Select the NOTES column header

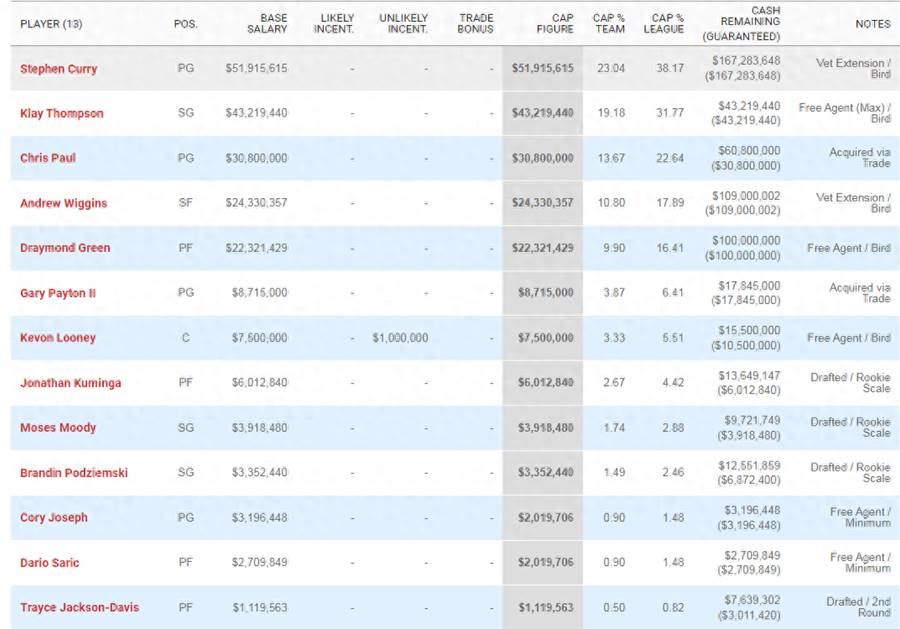point(873,24)
